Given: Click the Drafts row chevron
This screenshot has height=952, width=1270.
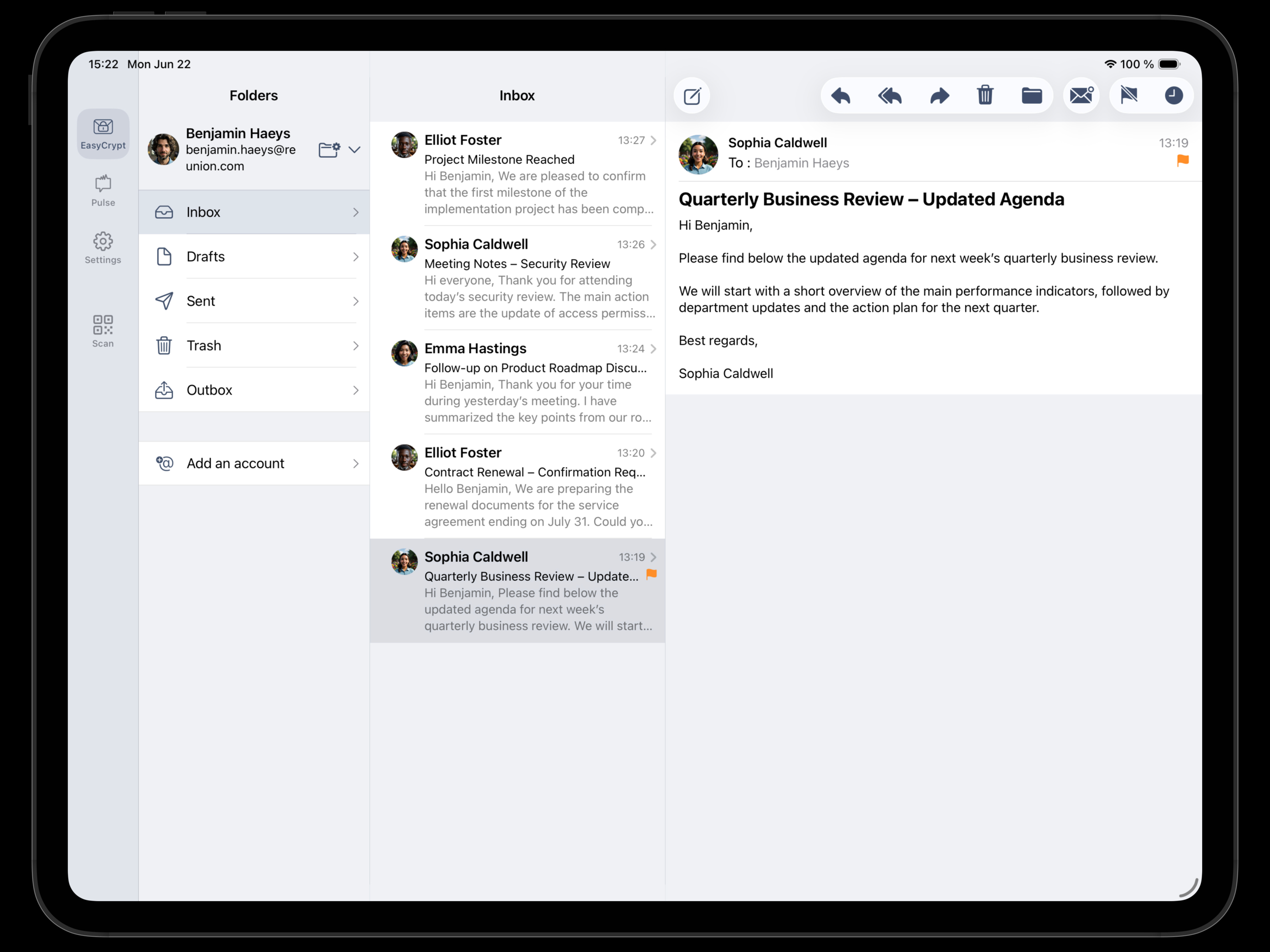Looking at the screenshot, I should [356, 256].
